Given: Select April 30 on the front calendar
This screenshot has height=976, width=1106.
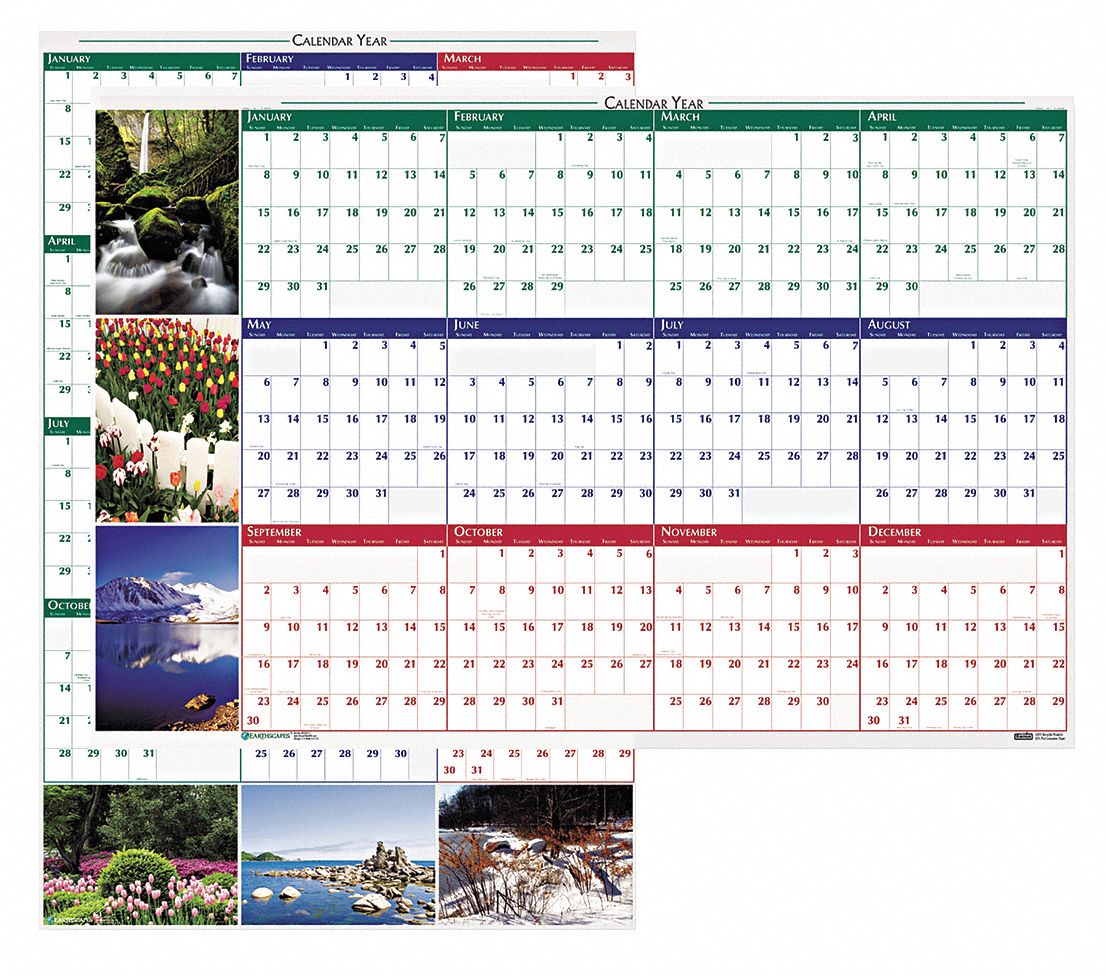Looking at the screenshot, I should click(x=905, y=298).
